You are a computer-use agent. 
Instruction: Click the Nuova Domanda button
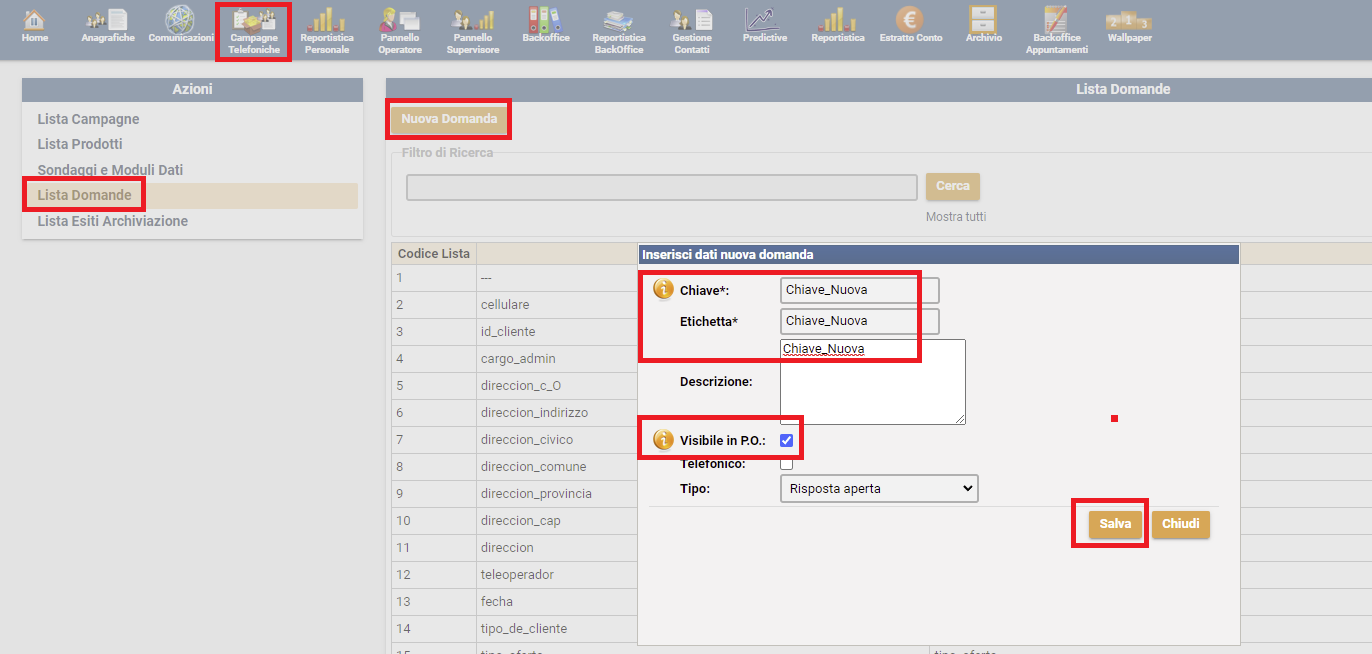[449, 119]
